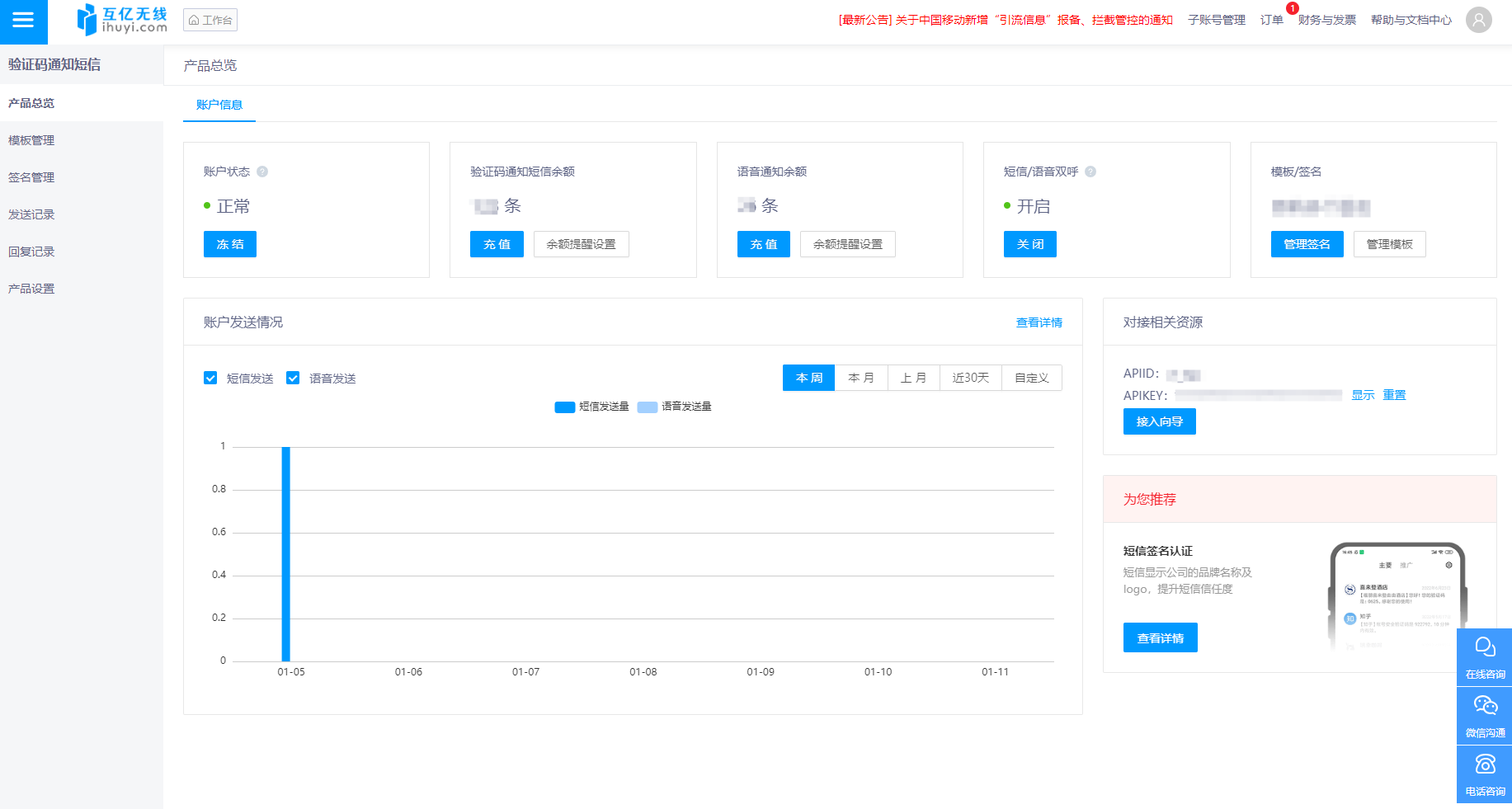Click the 管理模板 button
This screenshot has width=1512, height=809.
tap(1390, 244)
